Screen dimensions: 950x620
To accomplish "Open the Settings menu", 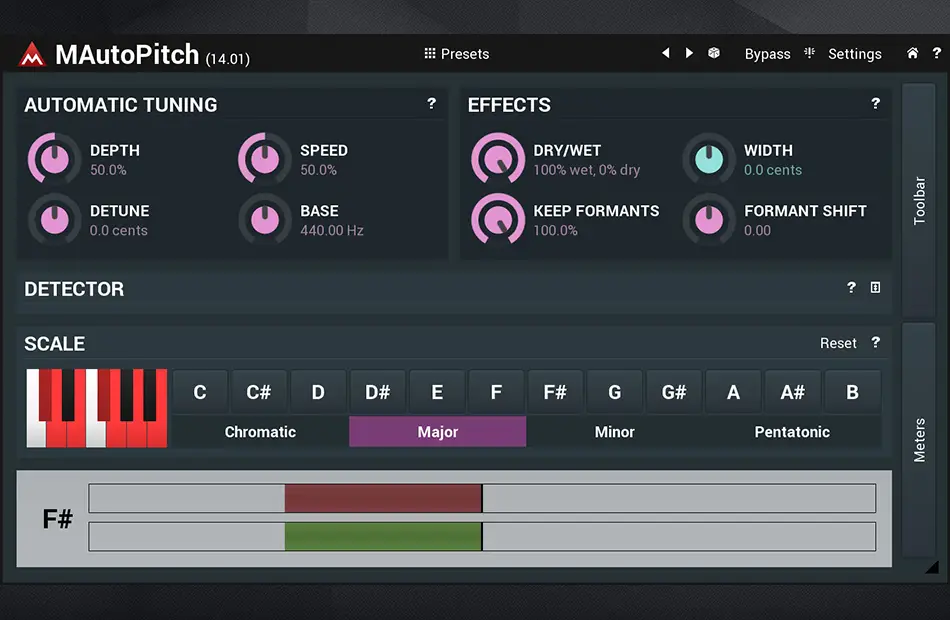I will point(855,53).
